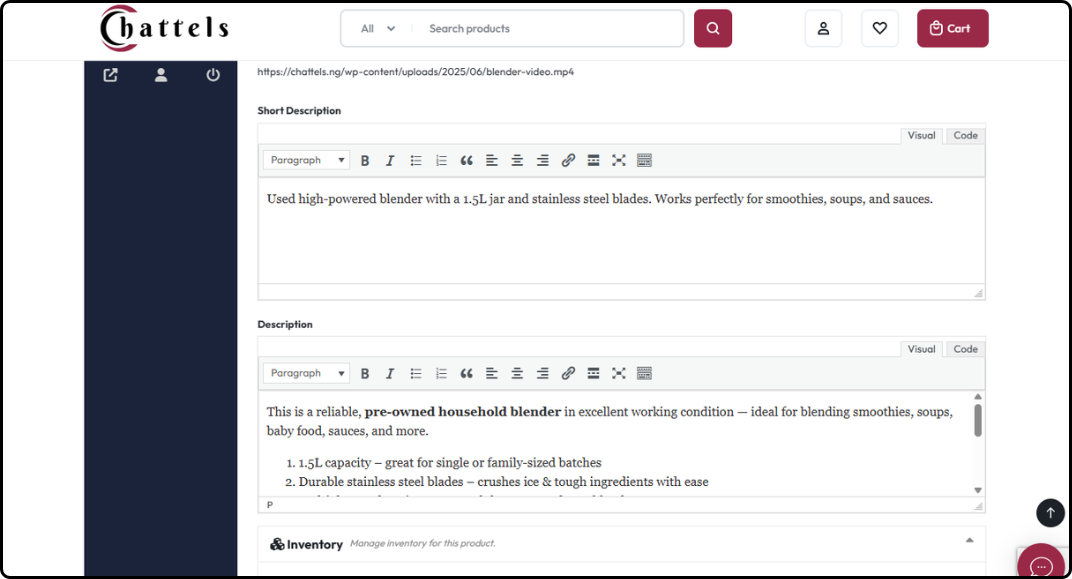Align left in Description toolbar

click(492, 374)
